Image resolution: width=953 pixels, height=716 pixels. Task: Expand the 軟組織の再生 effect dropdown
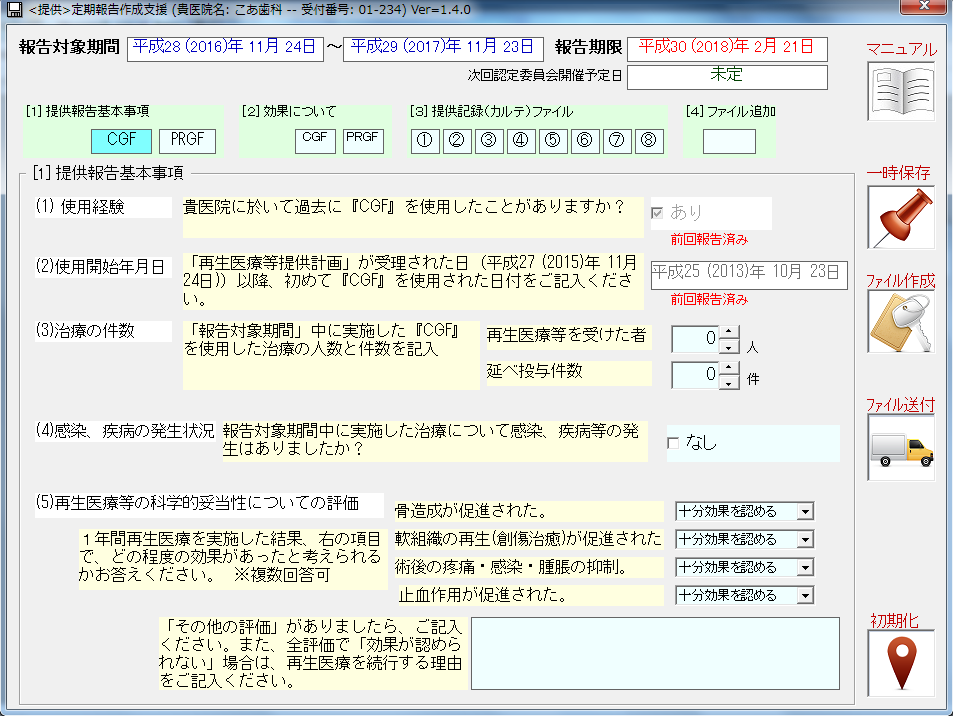coord(805,540)
